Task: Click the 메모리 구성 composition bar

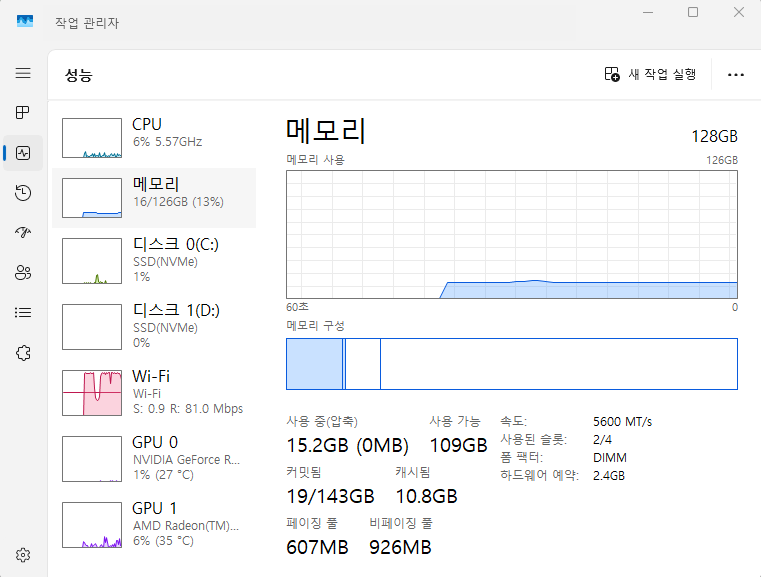Action: 511,364
